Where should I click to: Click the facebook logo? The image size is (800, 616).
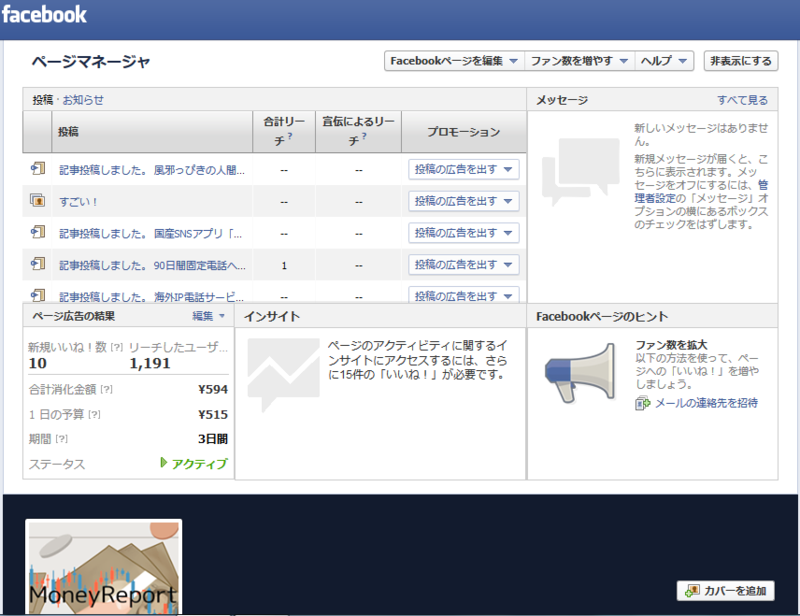click(44, 14)
